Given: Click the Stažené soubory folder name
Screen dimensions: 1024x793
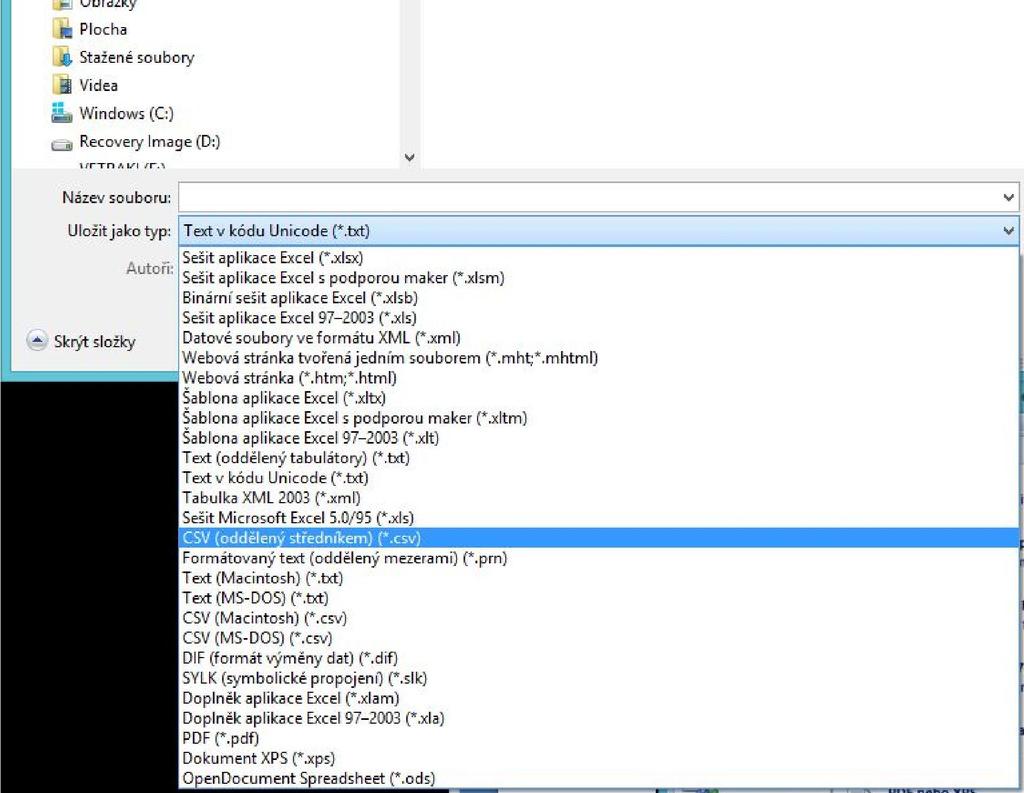Looking at the screenshot, I should click(x=137, y=57).
